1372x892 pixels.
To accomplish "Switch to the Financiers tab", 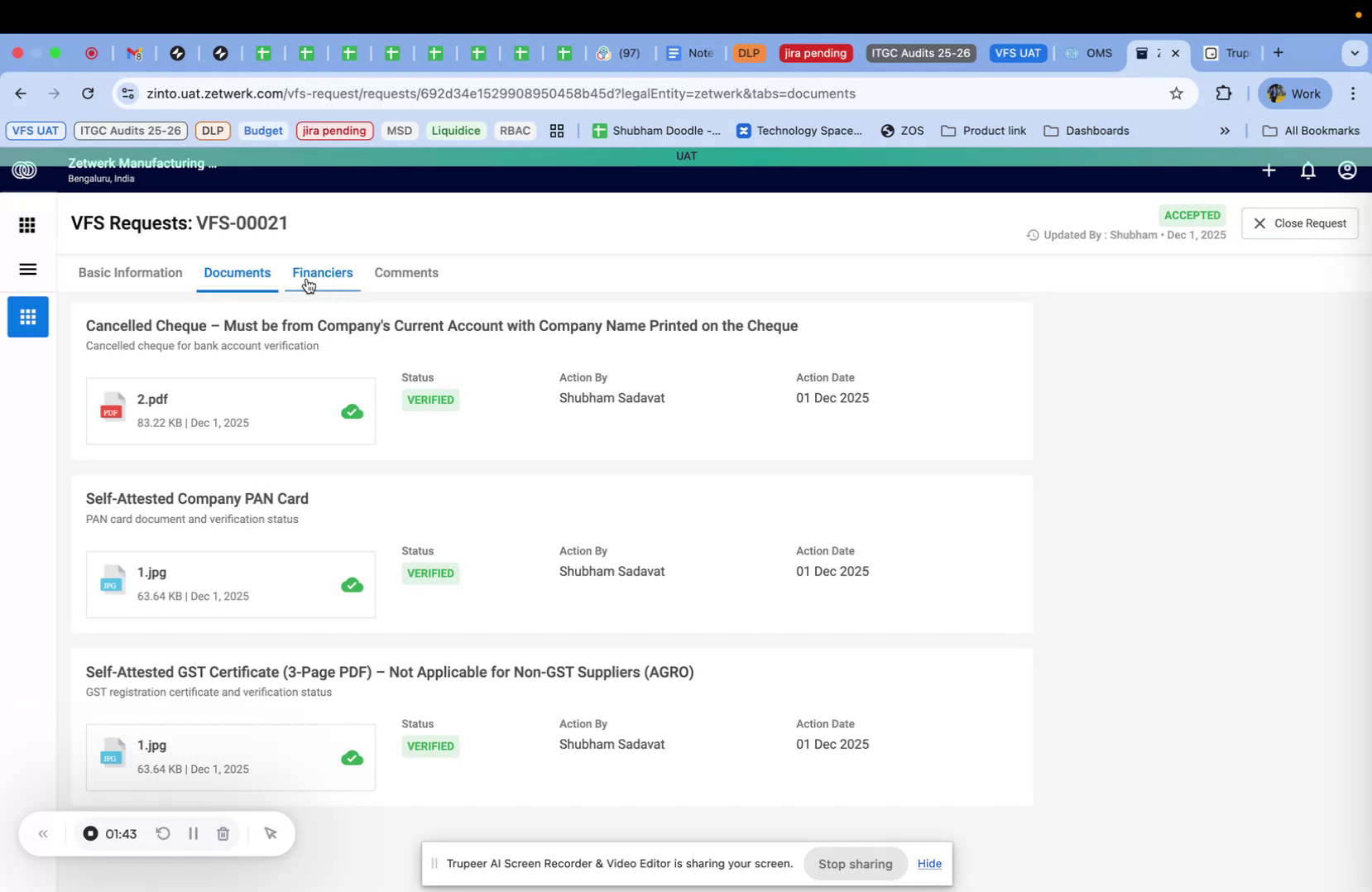I will coord(322,273).
